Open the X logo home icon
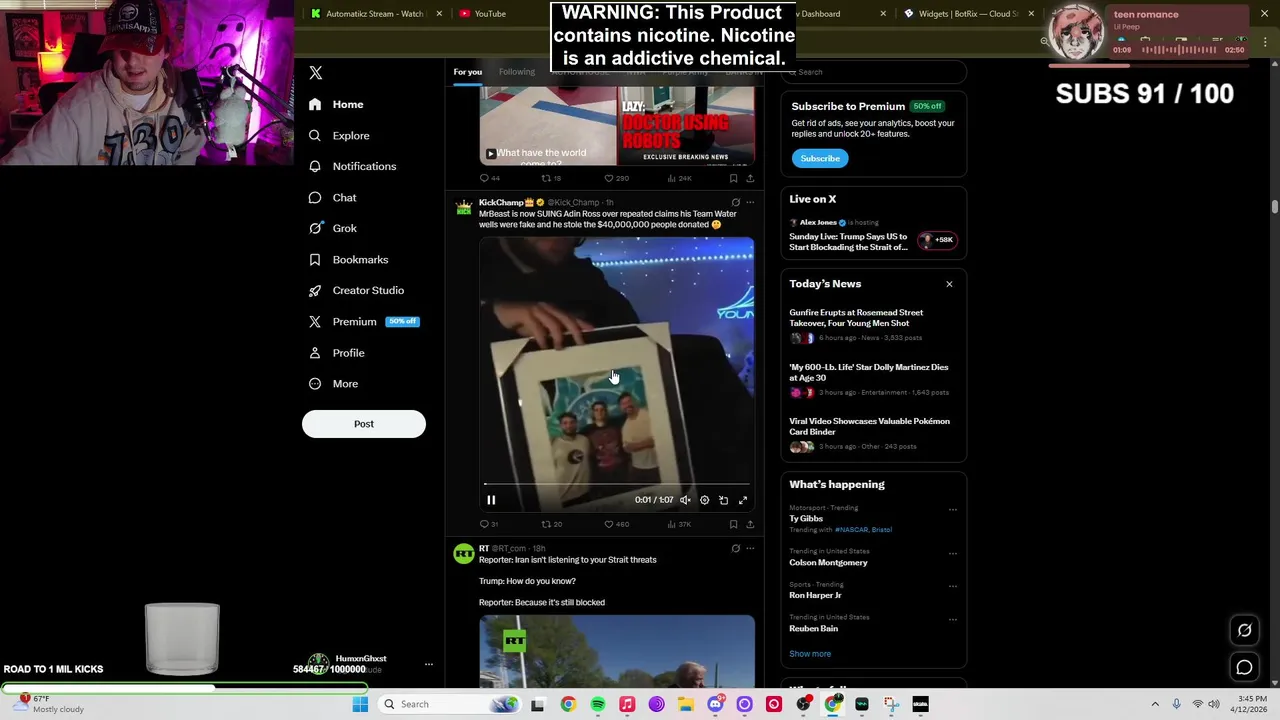 [x=316, y=73]
